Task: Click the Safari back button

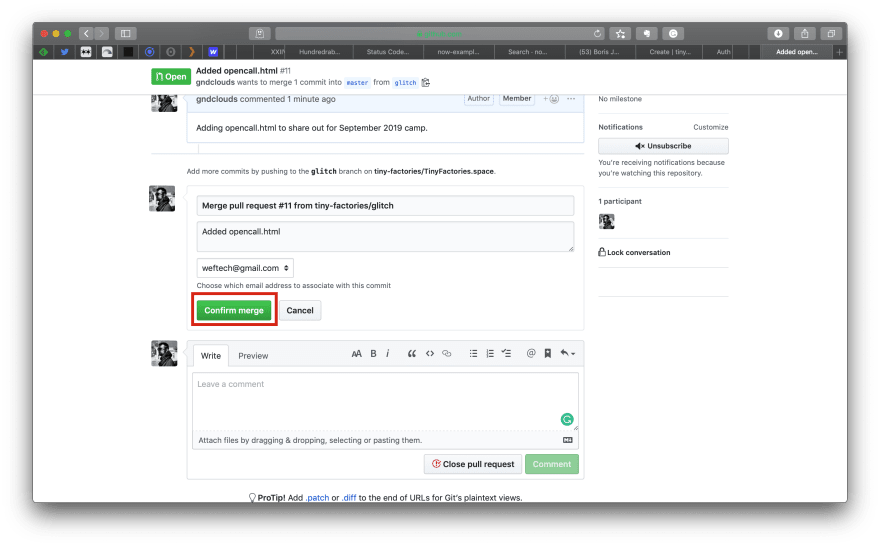Action: click(86, 34)
